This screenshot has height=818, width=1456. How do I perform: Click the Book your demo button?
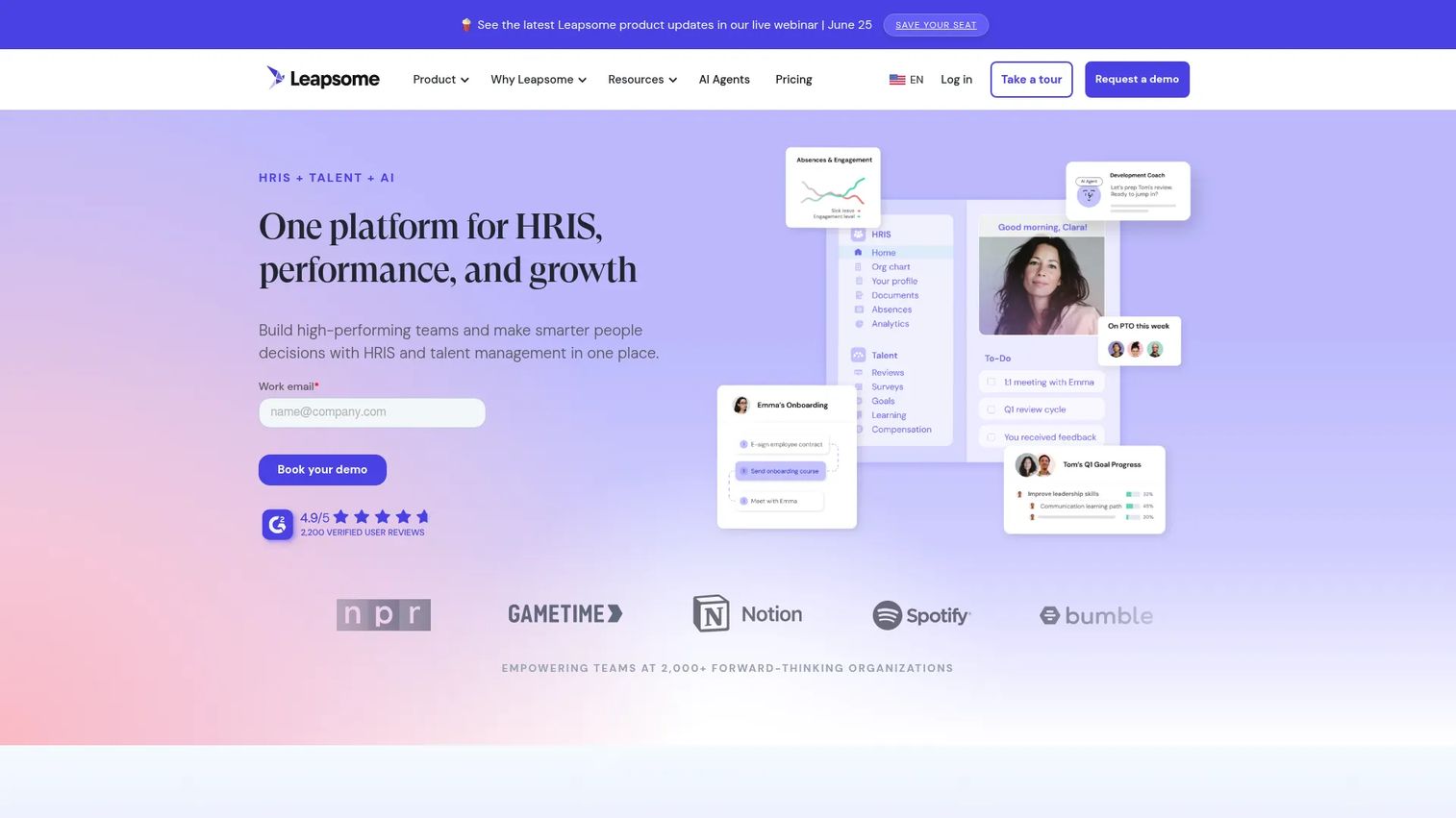pyautogui.click(x=322, y=470)
